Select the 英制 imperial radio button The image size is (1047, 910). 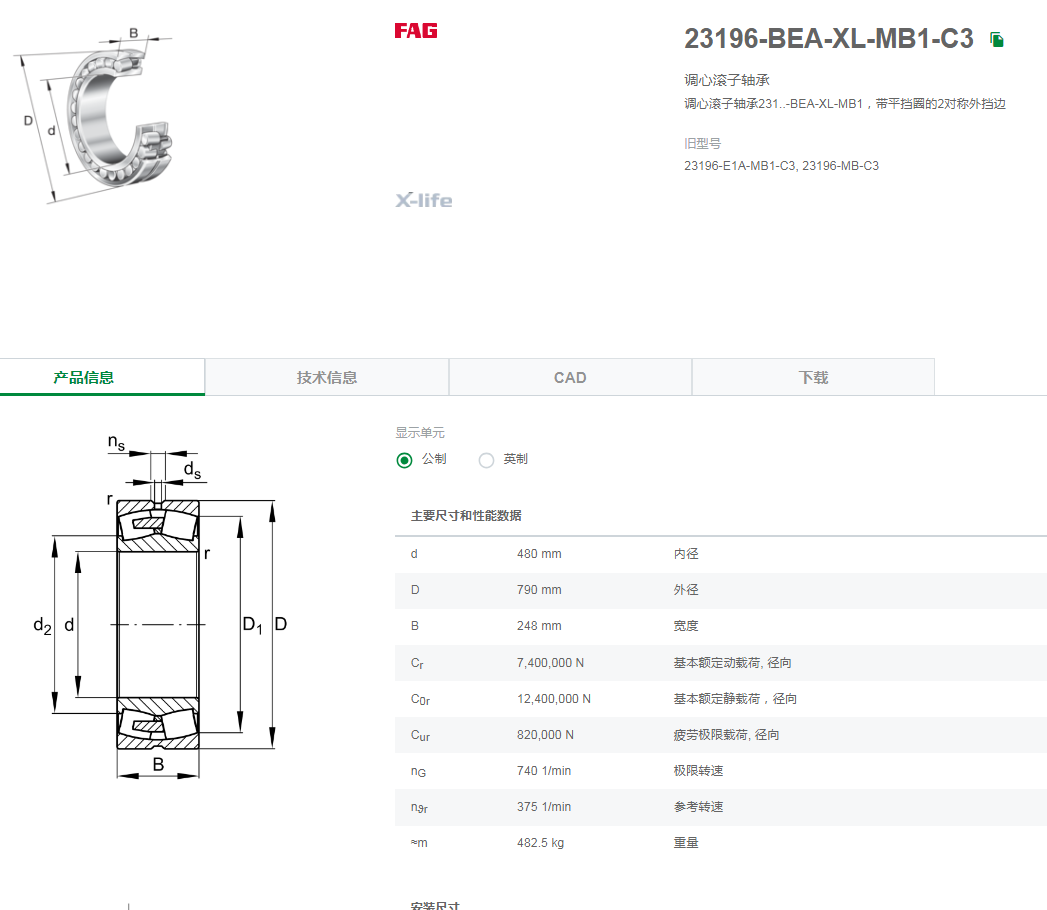486,460
